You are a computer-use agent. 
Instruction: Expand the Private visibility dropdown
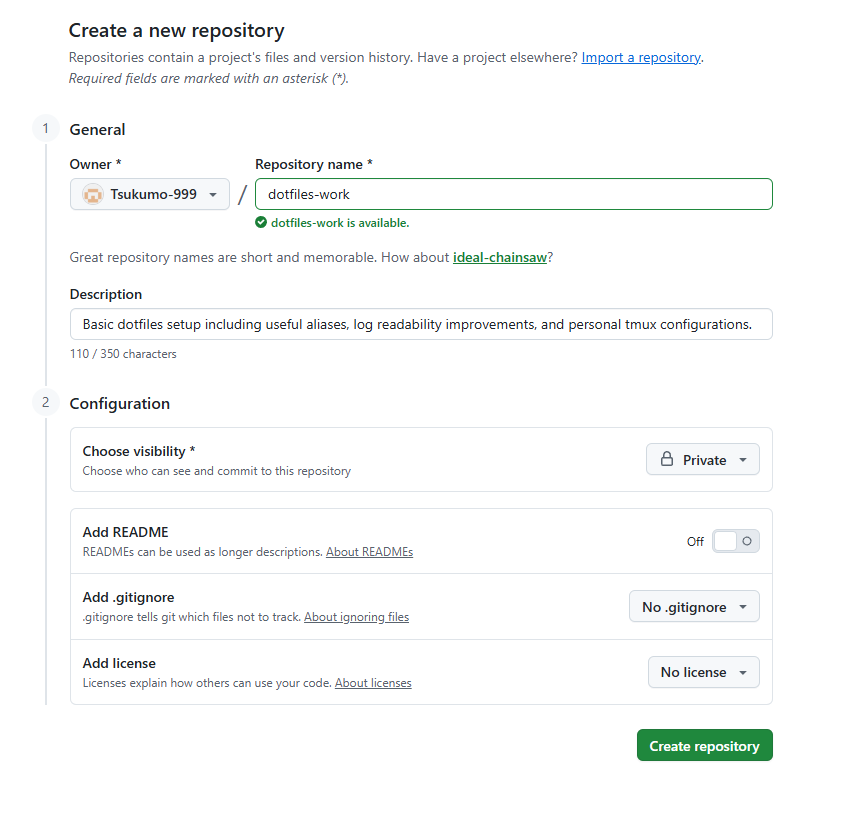(x=703, y=460)
